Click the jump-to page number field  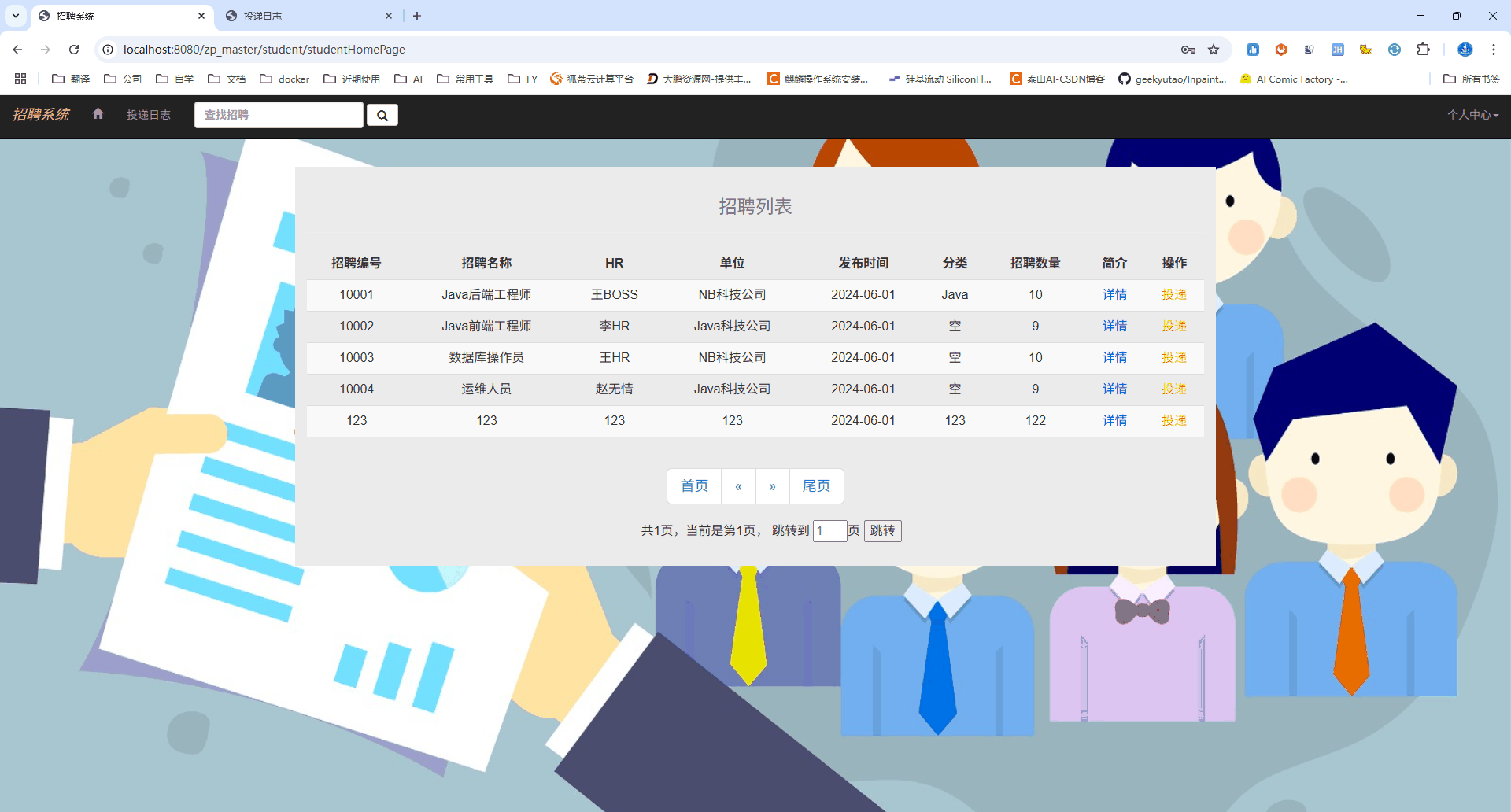click(x=829, y=530)
